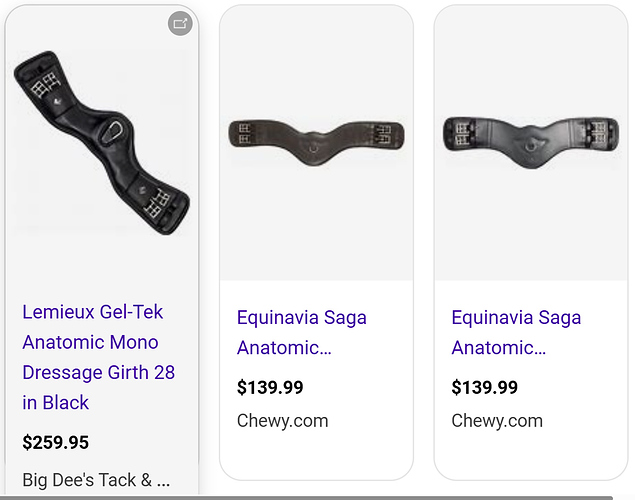Open the middle card's Equinavia Saga Anatomic title

[x=302, y=332]
